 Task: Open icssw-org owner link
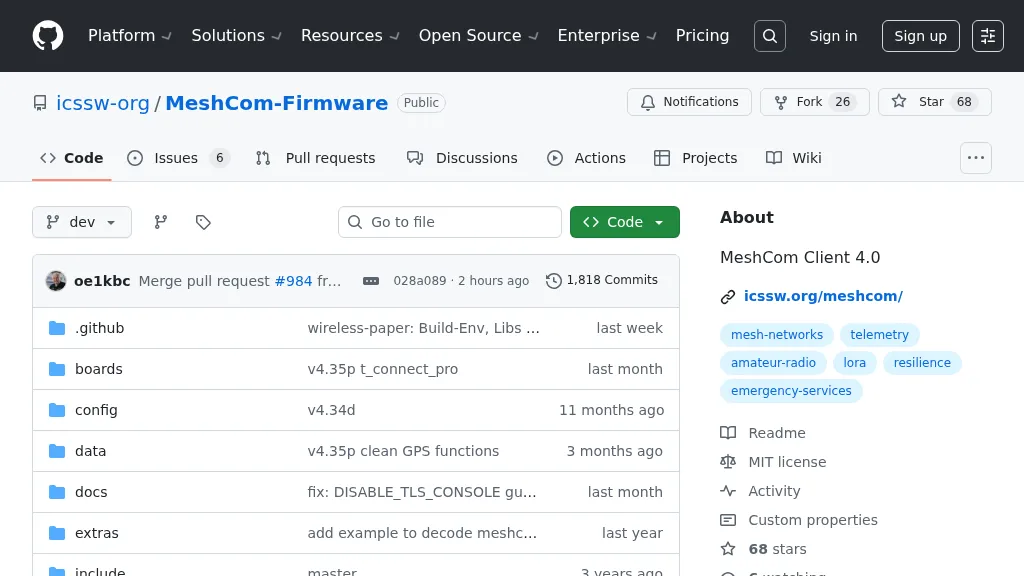click(103, 103)
